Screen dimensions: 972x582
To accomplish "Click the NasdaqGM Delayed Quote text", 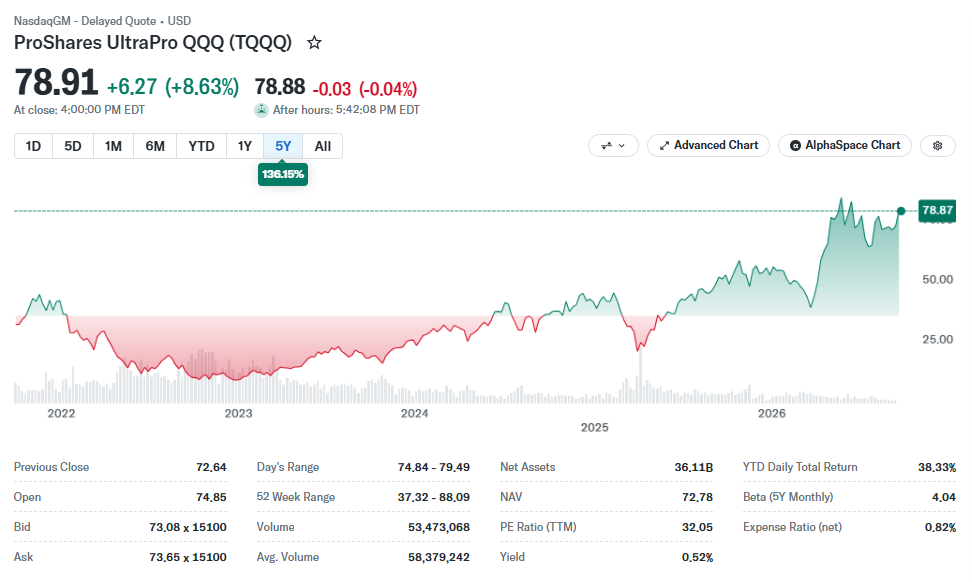I will click(x=102, y=21).
